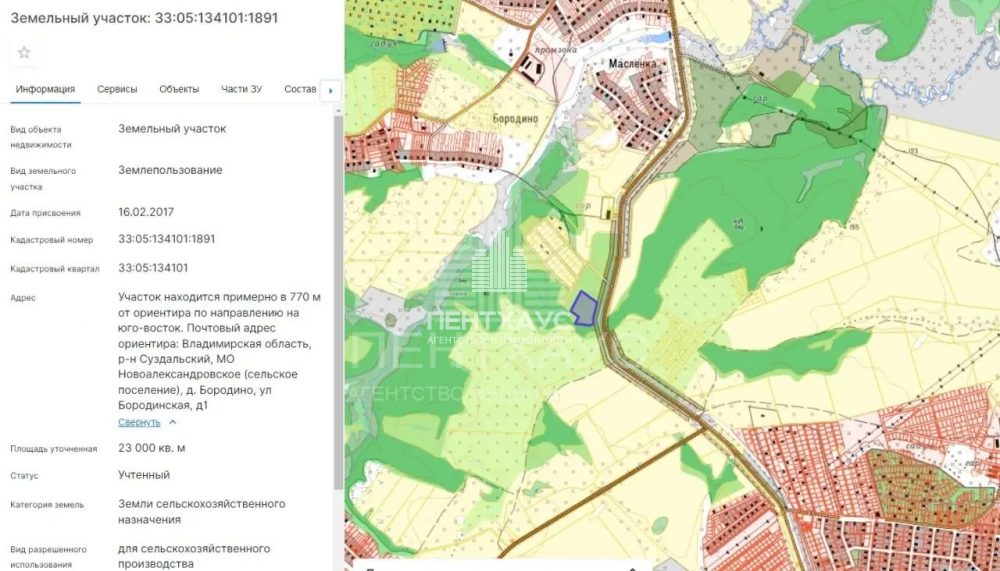Click the Бородино label on the map
The image size is (1000, 571).
coord(515,119)
